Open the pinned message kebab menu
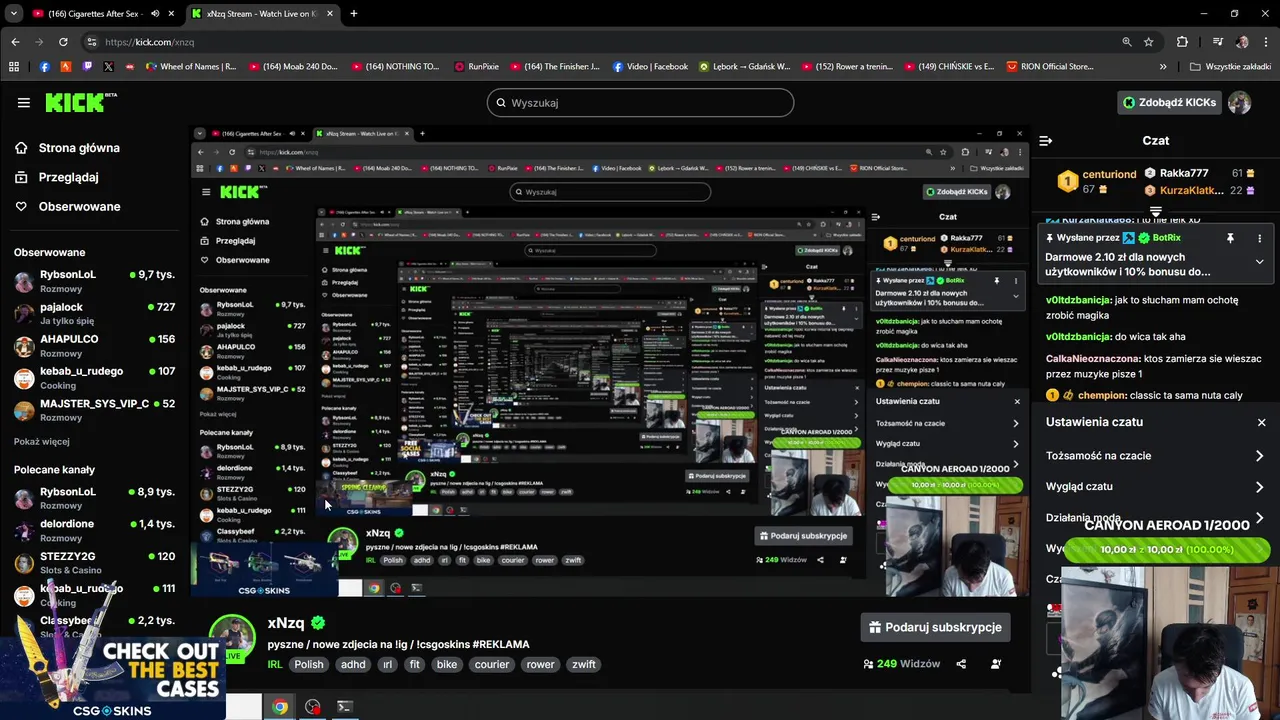Viewport: 1280px width, 720px height. point(1259,238)
